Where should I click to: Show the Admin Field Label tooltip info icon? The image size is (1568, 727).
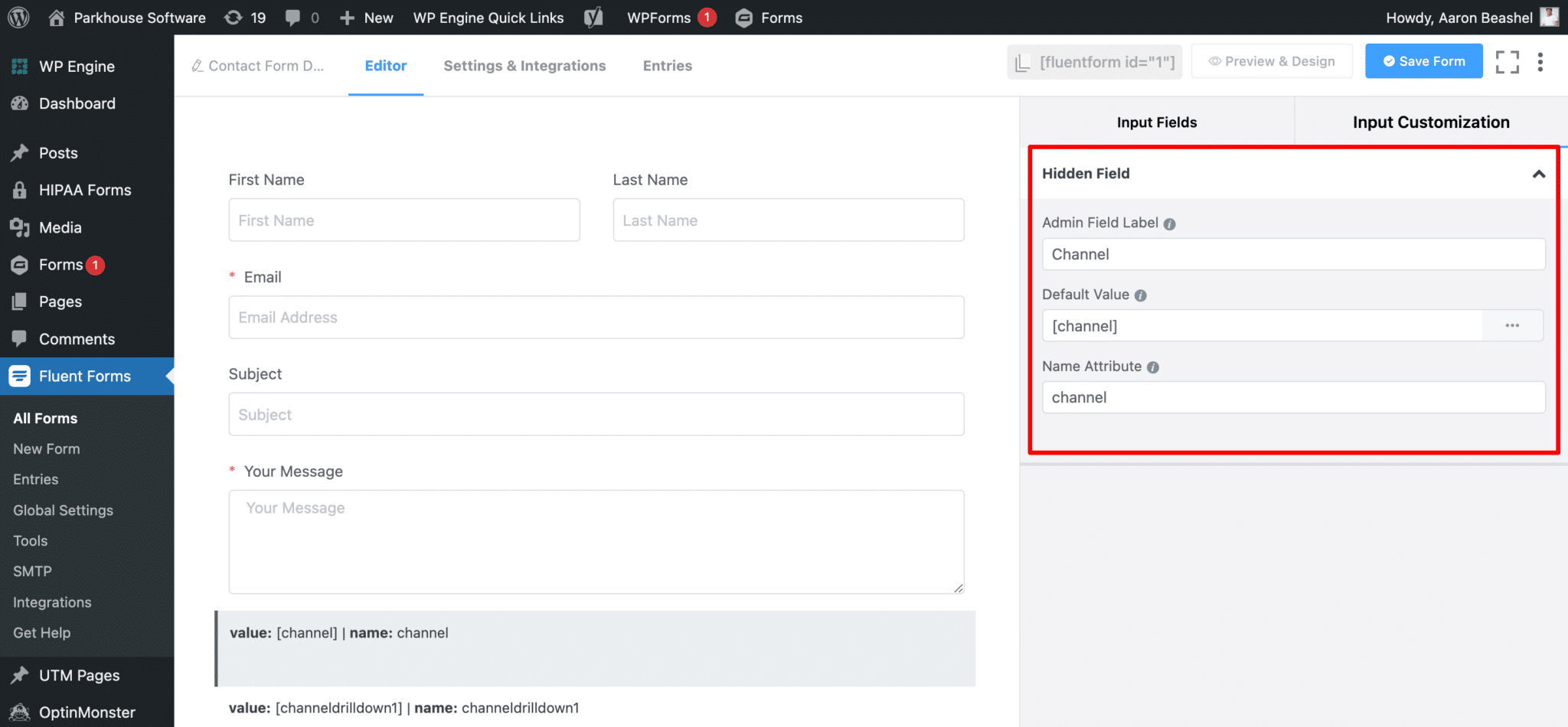[1170, 223]
